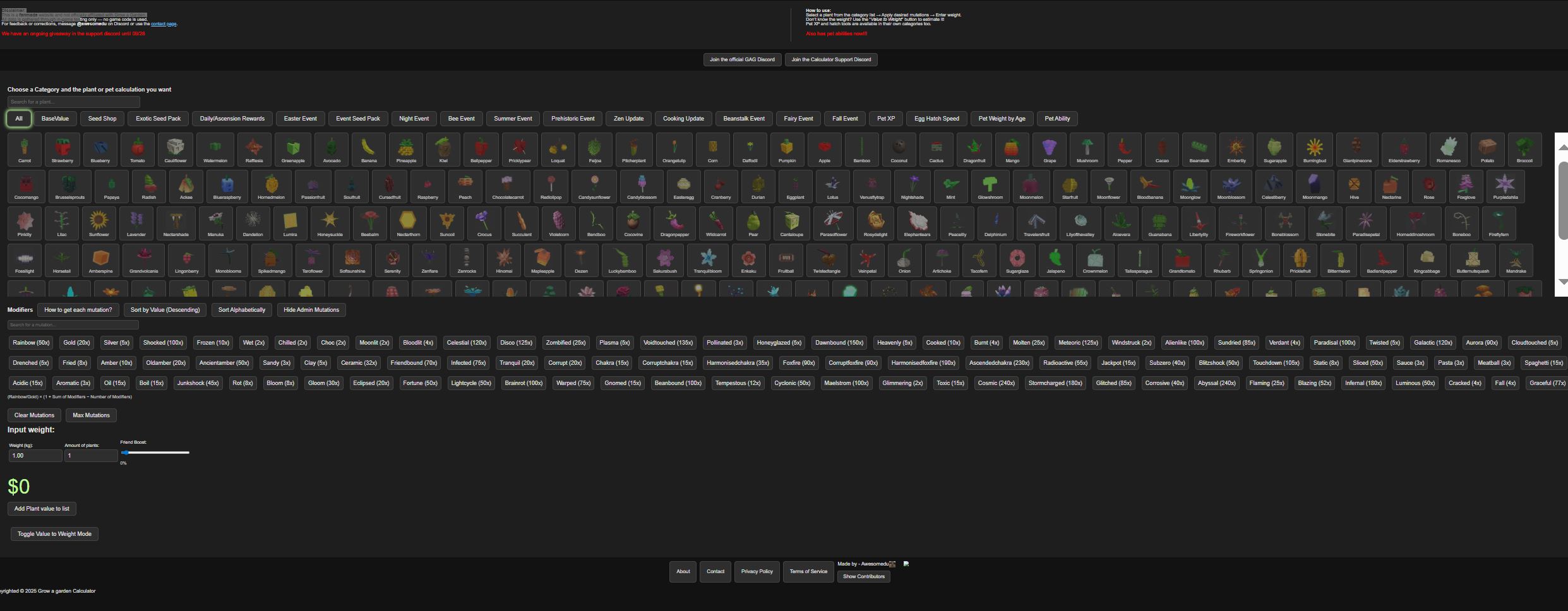Clear Mutations
The height and width of the screenshot is (611, 1568).
[34, 415]
